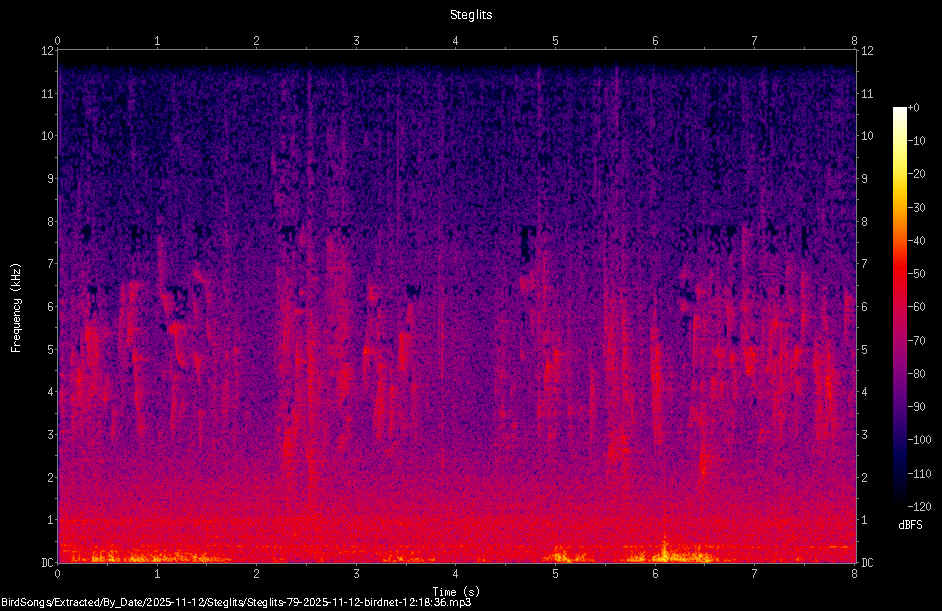
Task: Select the -90 purple level on the color scale
Action: (x=916, y=407)
